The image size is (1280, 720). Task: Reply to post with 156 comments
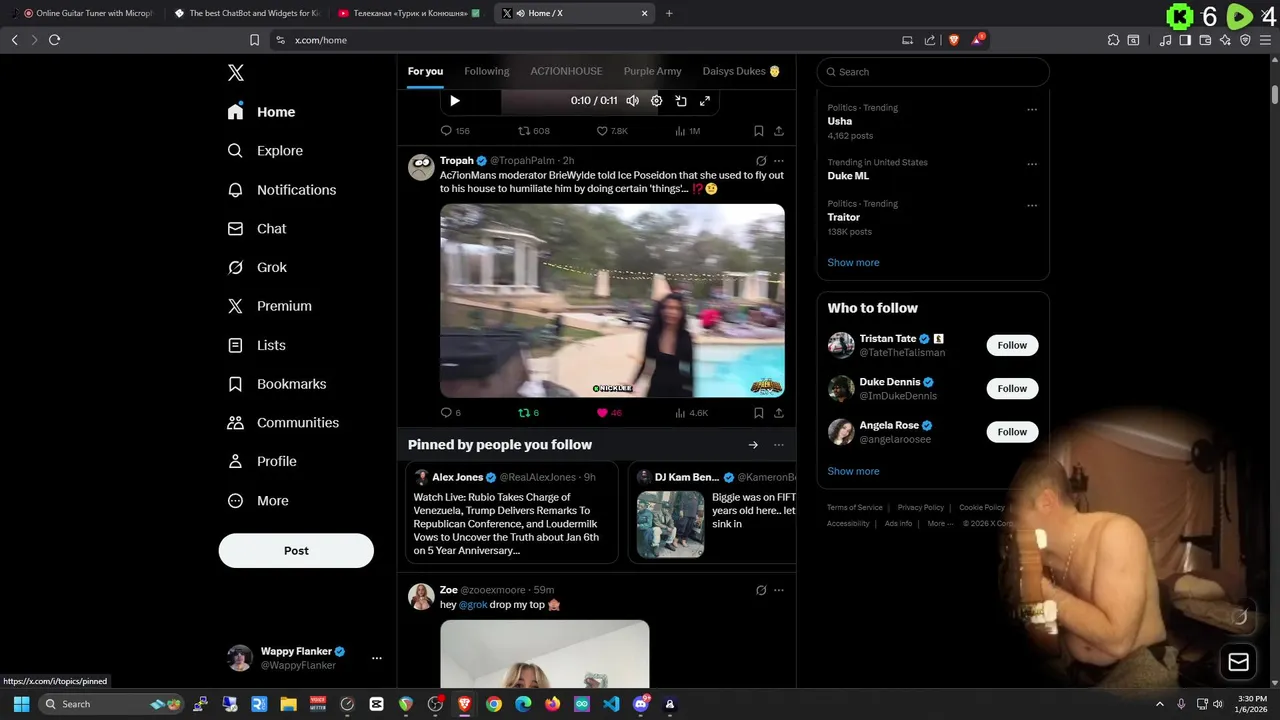[x=455, y=131]
